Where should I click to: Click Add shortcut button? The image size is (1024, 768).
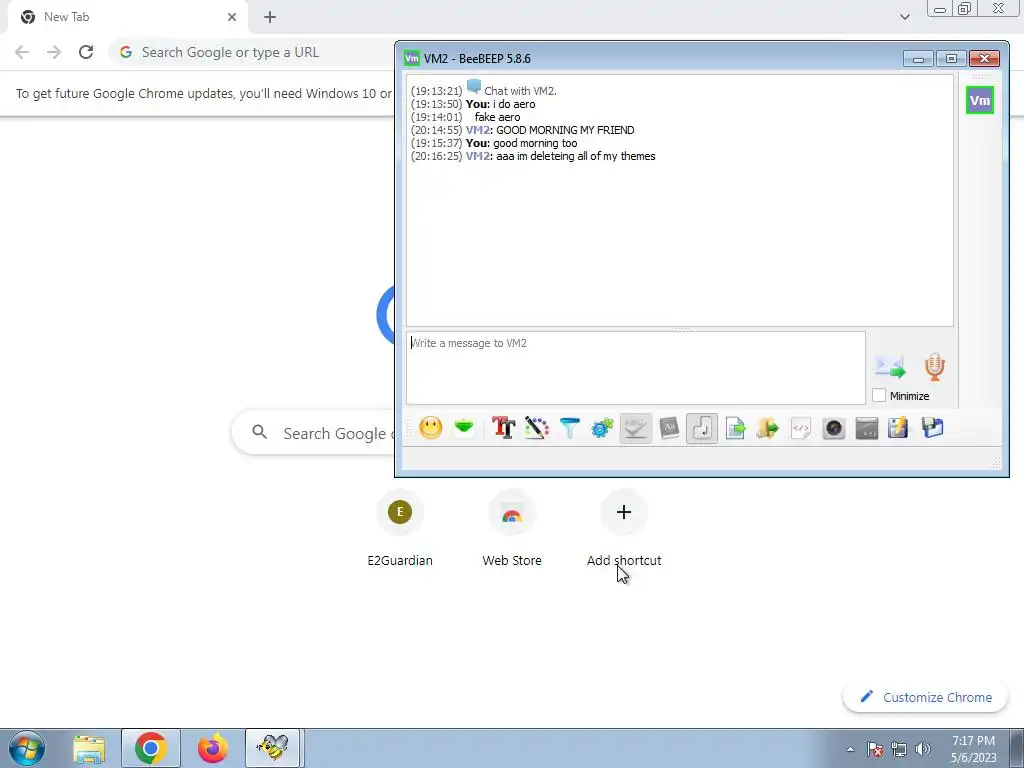pyautogui.click(x=624, y=530)
